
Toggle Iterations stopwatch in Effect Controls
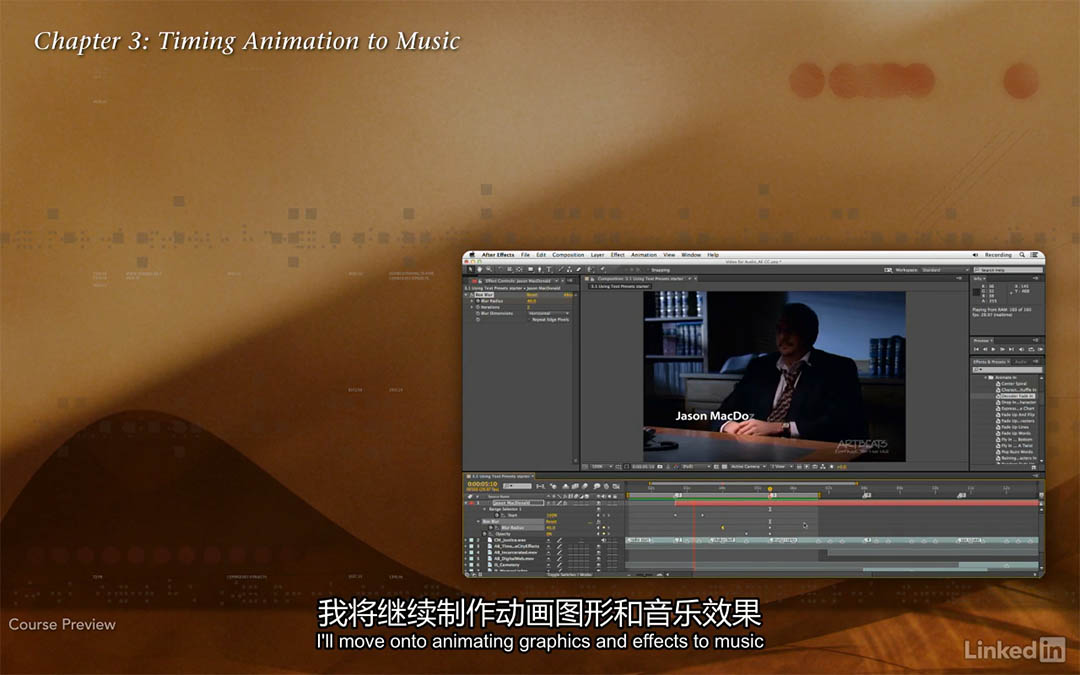pos(478,307)
